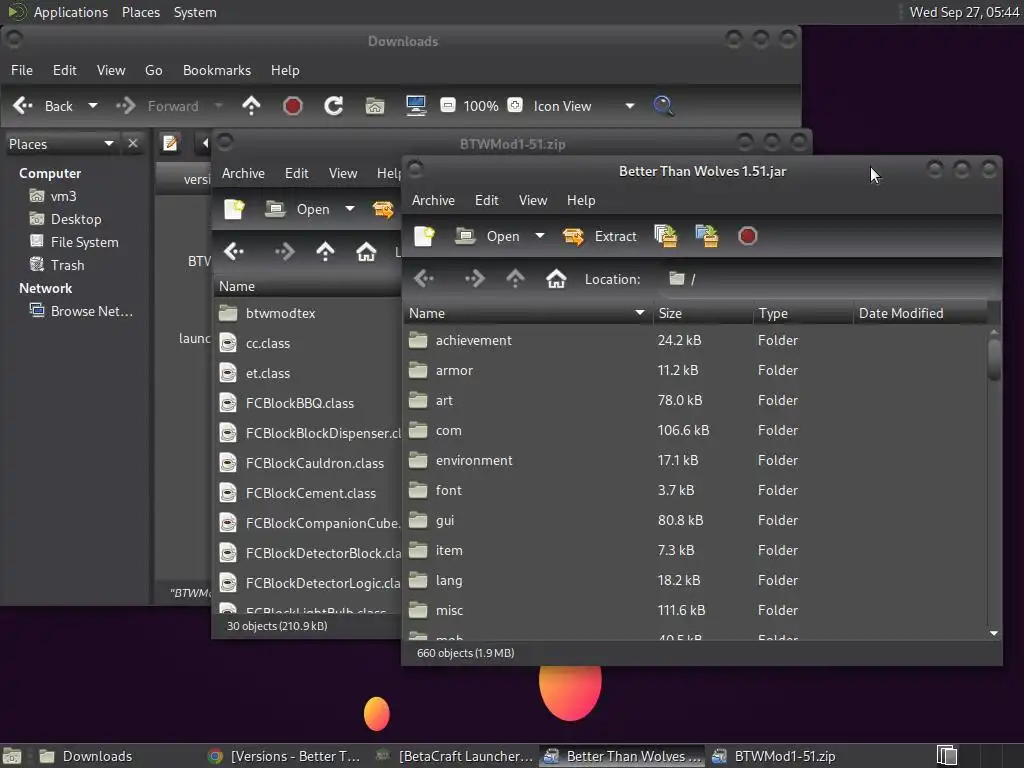The width and height of the screenshot is (1024, 768).
Task: Open Archive menu in Better Than Wolves jar window
Action: [433, 200]
